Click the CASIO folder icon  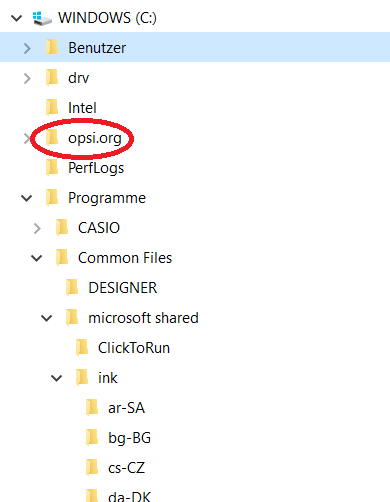pyautogui.click(x=62, y=227)
